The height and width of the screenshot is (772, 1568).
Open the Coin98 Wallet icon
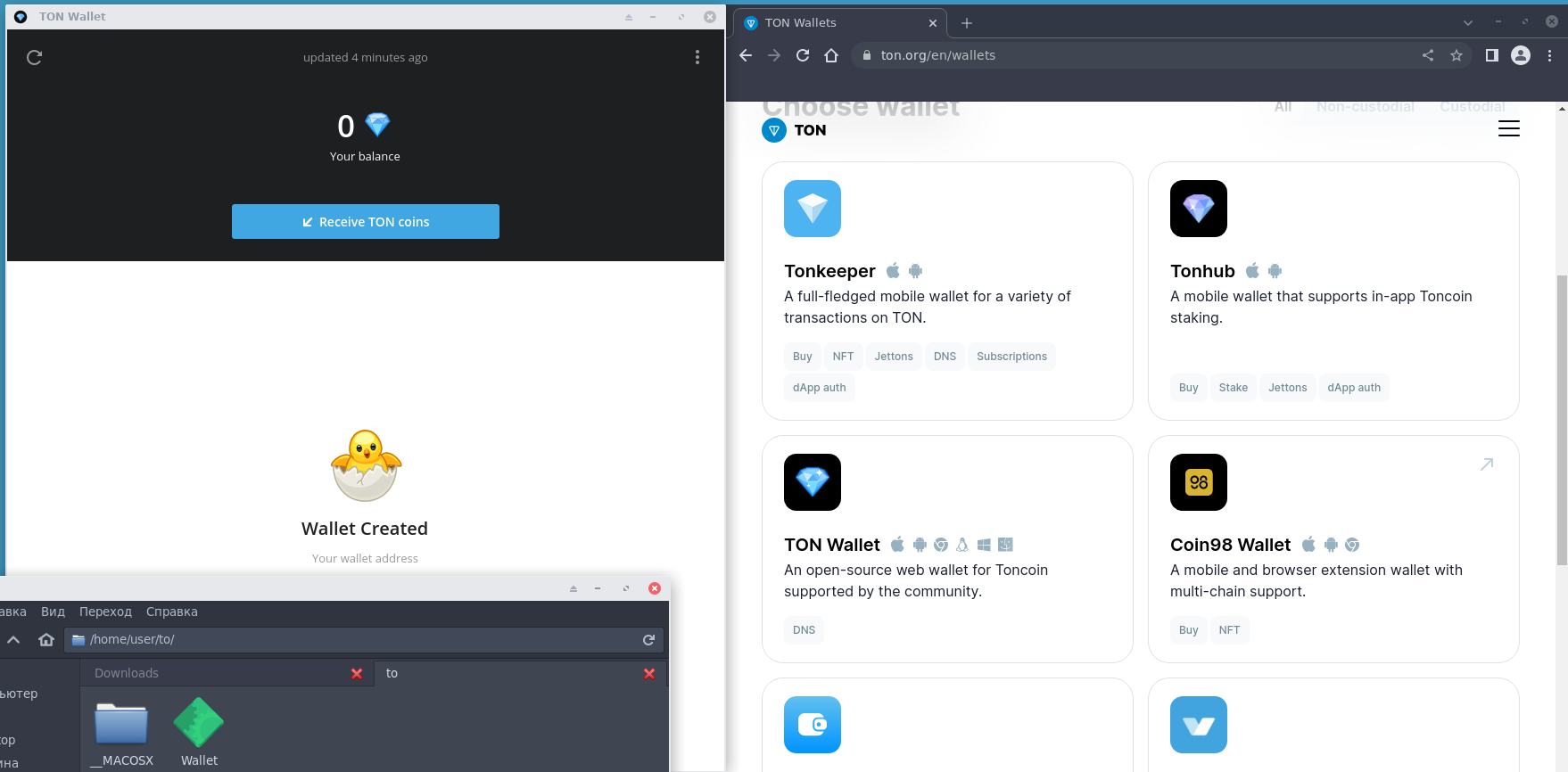pyautogui.click(x=1199, y=482)
